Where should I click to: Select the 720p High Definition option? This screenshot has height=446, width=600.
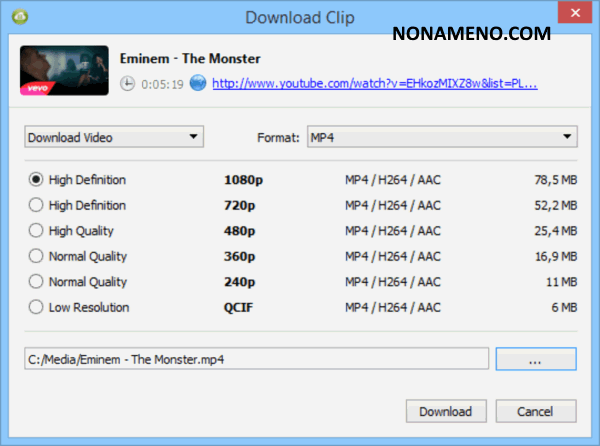[36, 205]
